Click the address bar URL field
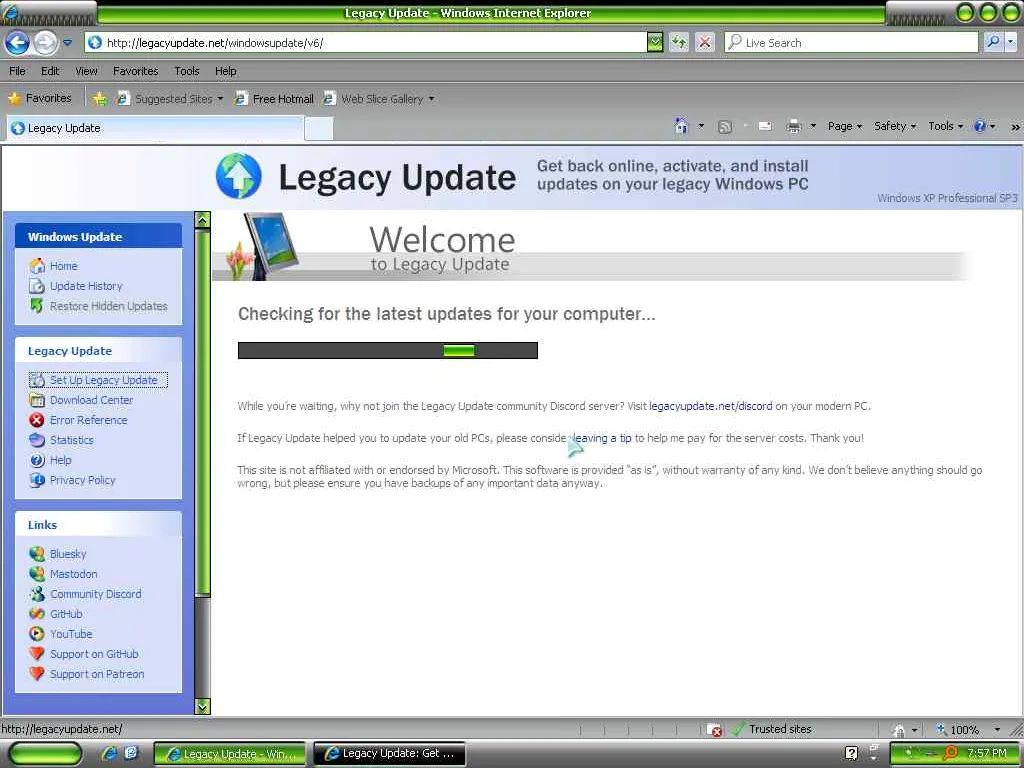The height and width of the screenshot is (768, 1024). click(x=366, y=43)
